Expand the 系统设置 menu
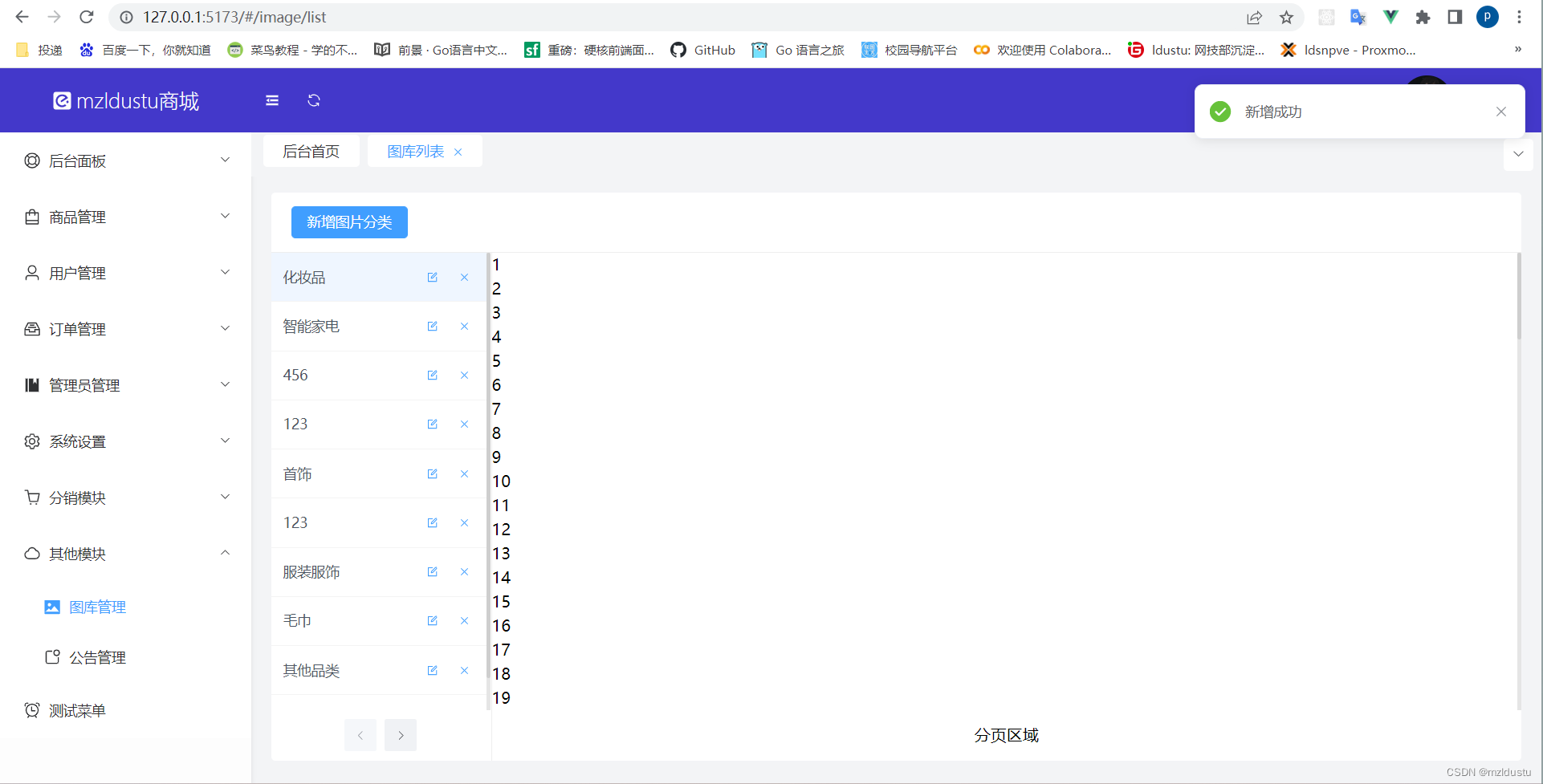The width and height of the screenshot is (1543, 784). point(126,441)
